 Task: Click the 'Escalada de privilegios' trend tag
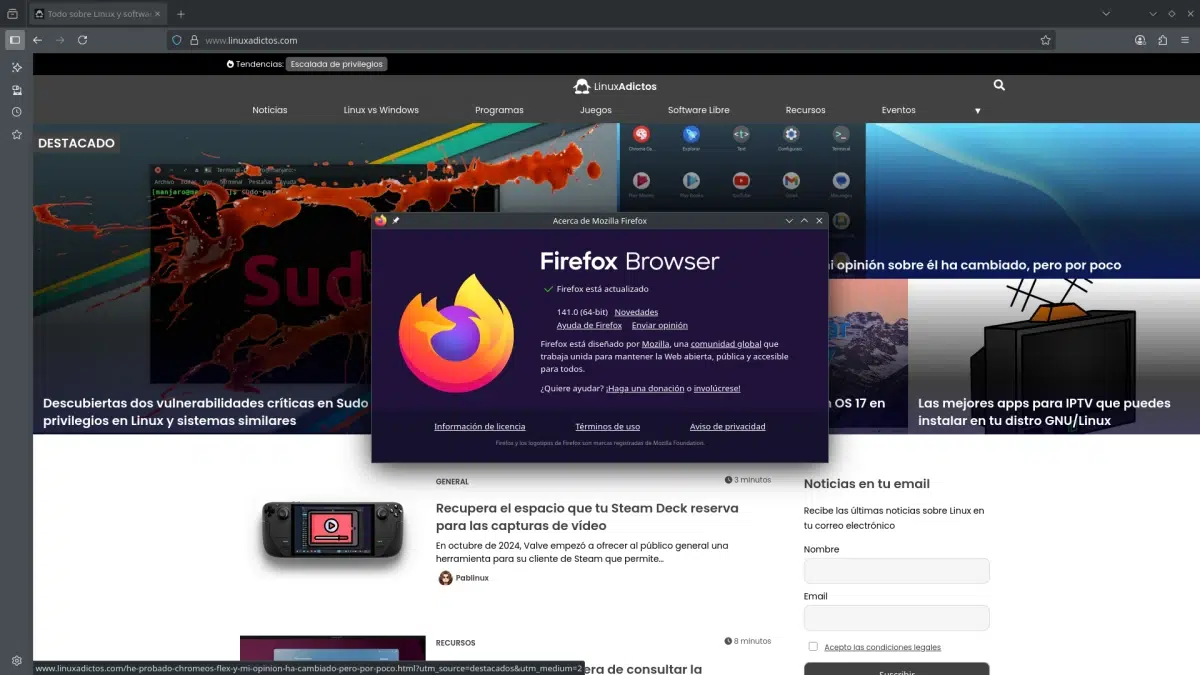pyautogui.click(x=336, y=64)
